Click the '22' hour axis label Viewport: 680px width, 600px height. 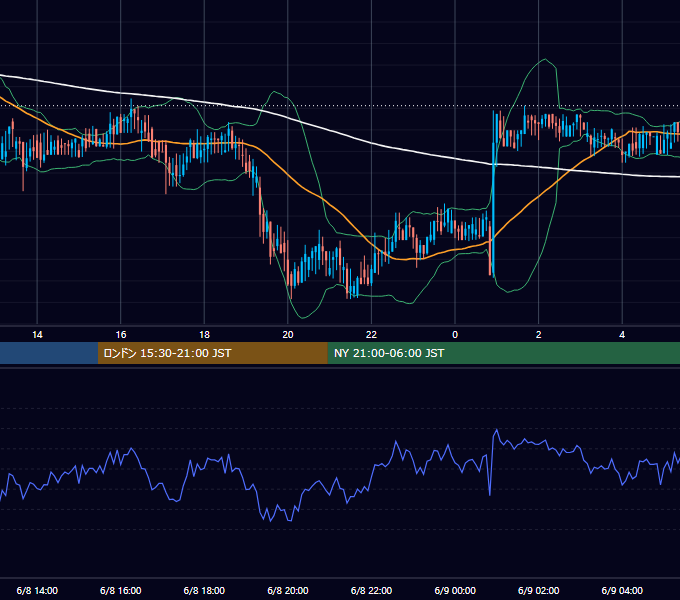371,335
